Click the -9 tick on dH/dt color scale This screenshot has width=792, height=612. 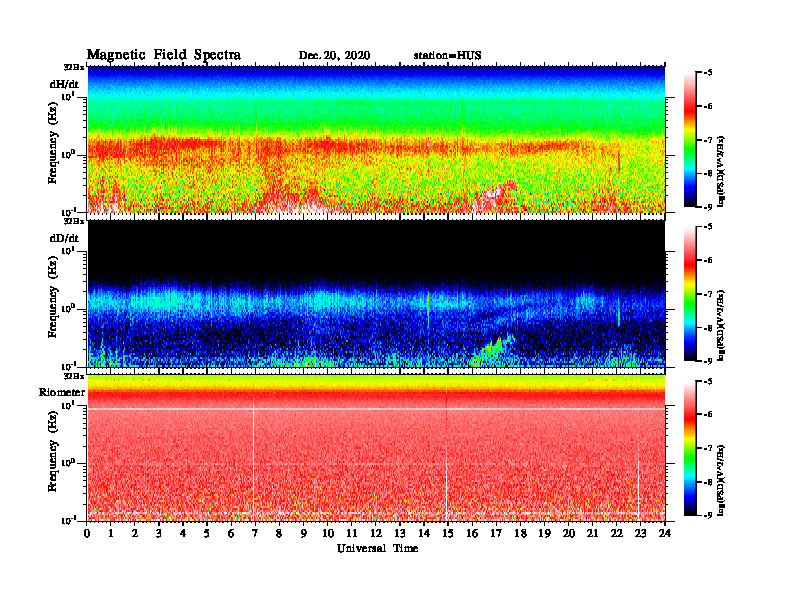(709, 207)
